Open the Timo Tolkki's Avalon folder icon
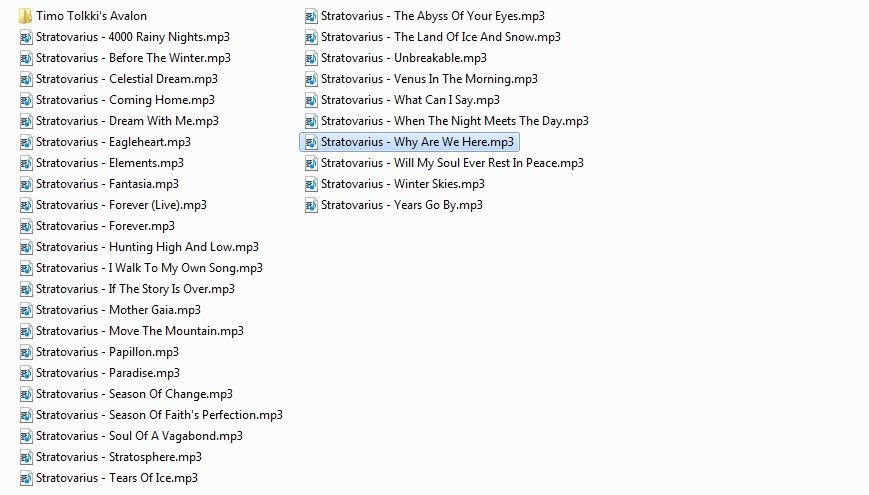Viewport: 869px width, 495px height. pos(25,16)
